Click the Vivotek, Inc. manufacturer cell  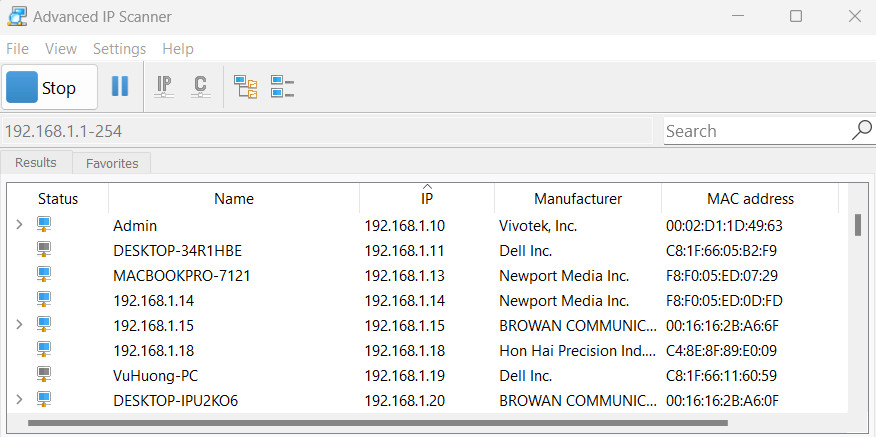(x=538, y=226)
